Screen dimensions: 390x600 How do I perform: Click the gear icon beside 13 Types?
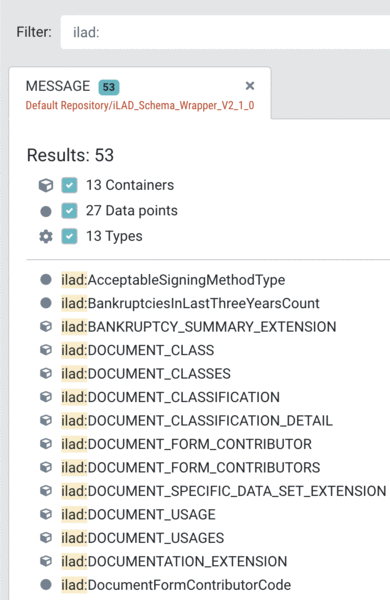(46, 236)
